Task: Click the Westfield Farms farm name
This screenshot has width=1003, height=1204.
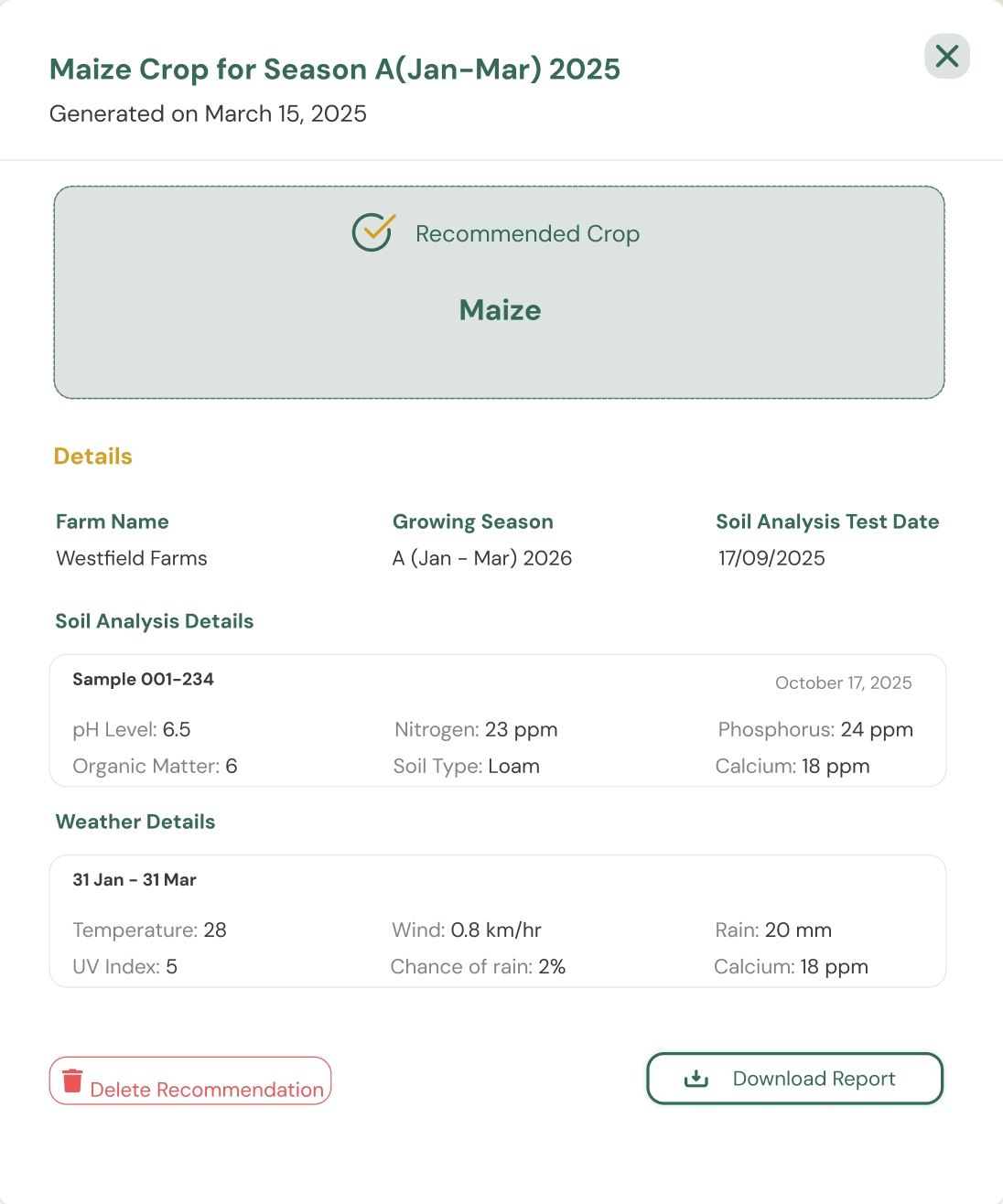Action: coord(132,558)
